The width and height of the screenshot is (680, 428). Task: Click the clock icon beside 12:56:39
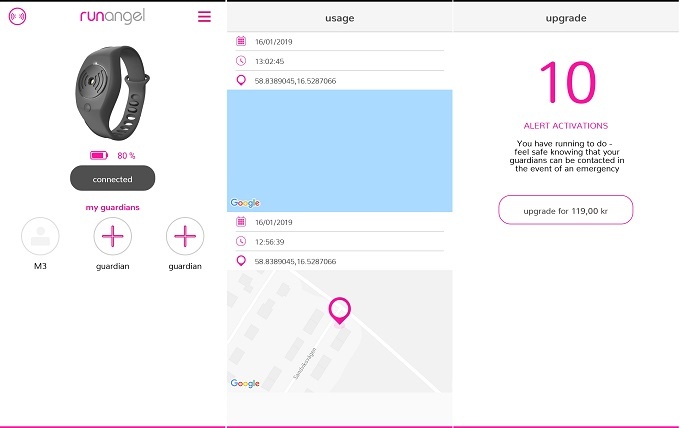[x=241, y=241]
